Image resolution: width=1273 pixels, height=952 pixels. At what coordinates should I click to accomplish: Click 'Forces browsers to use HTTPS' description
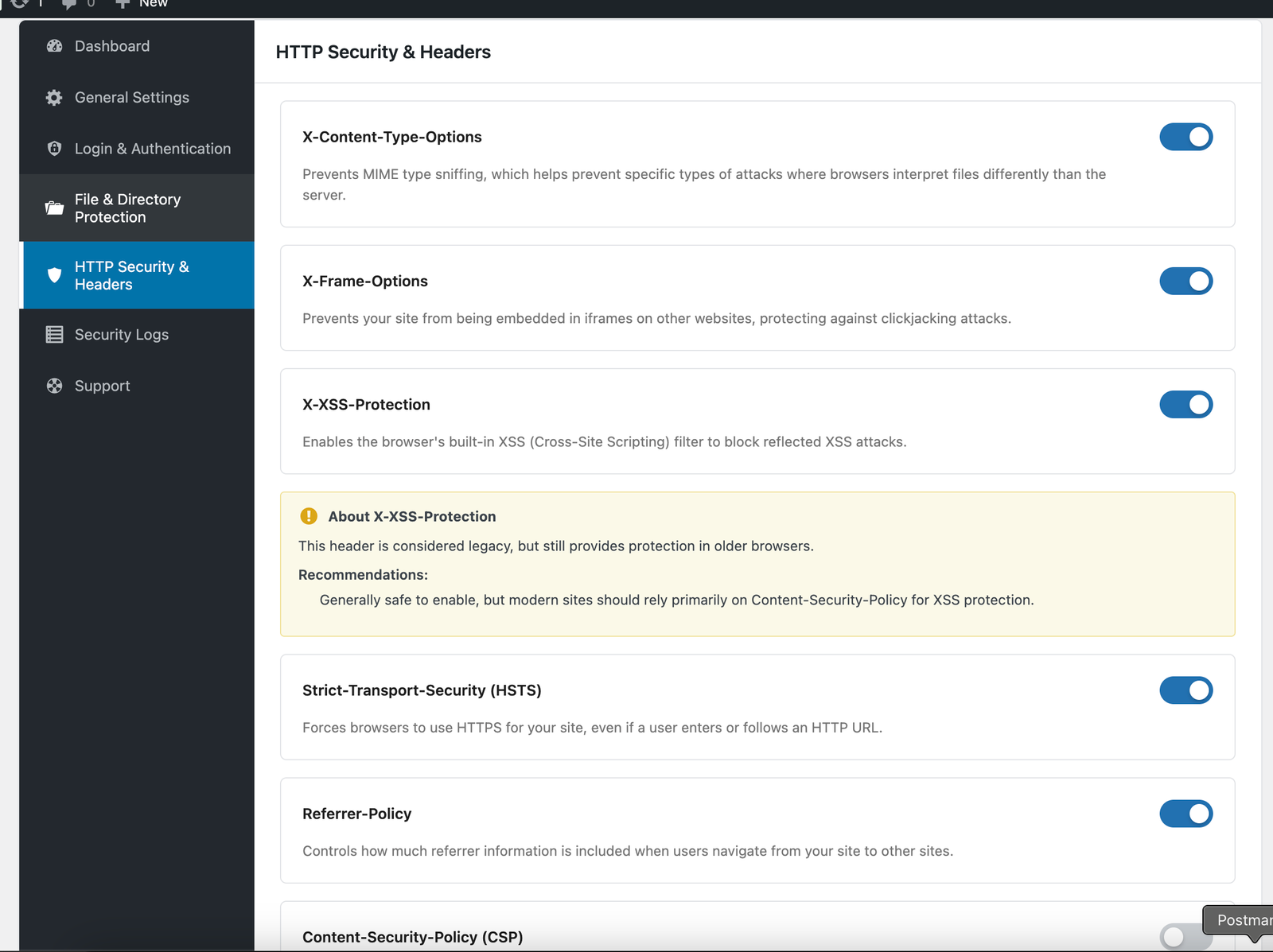click(x=592, y=728)
